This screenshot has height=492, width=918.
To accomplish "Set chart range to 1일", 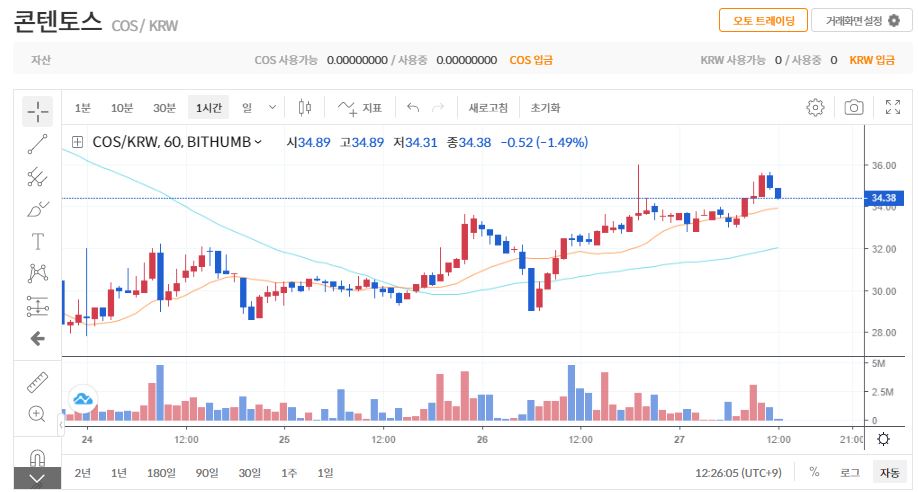I will click(x=325, y=473).
